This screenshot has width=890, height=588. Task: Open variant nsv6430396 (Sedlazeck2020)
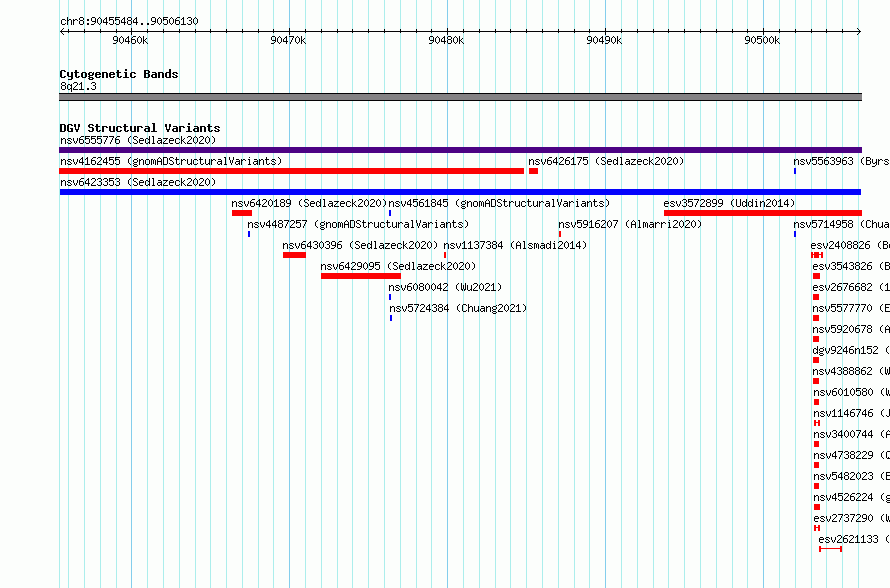(360, 245)
